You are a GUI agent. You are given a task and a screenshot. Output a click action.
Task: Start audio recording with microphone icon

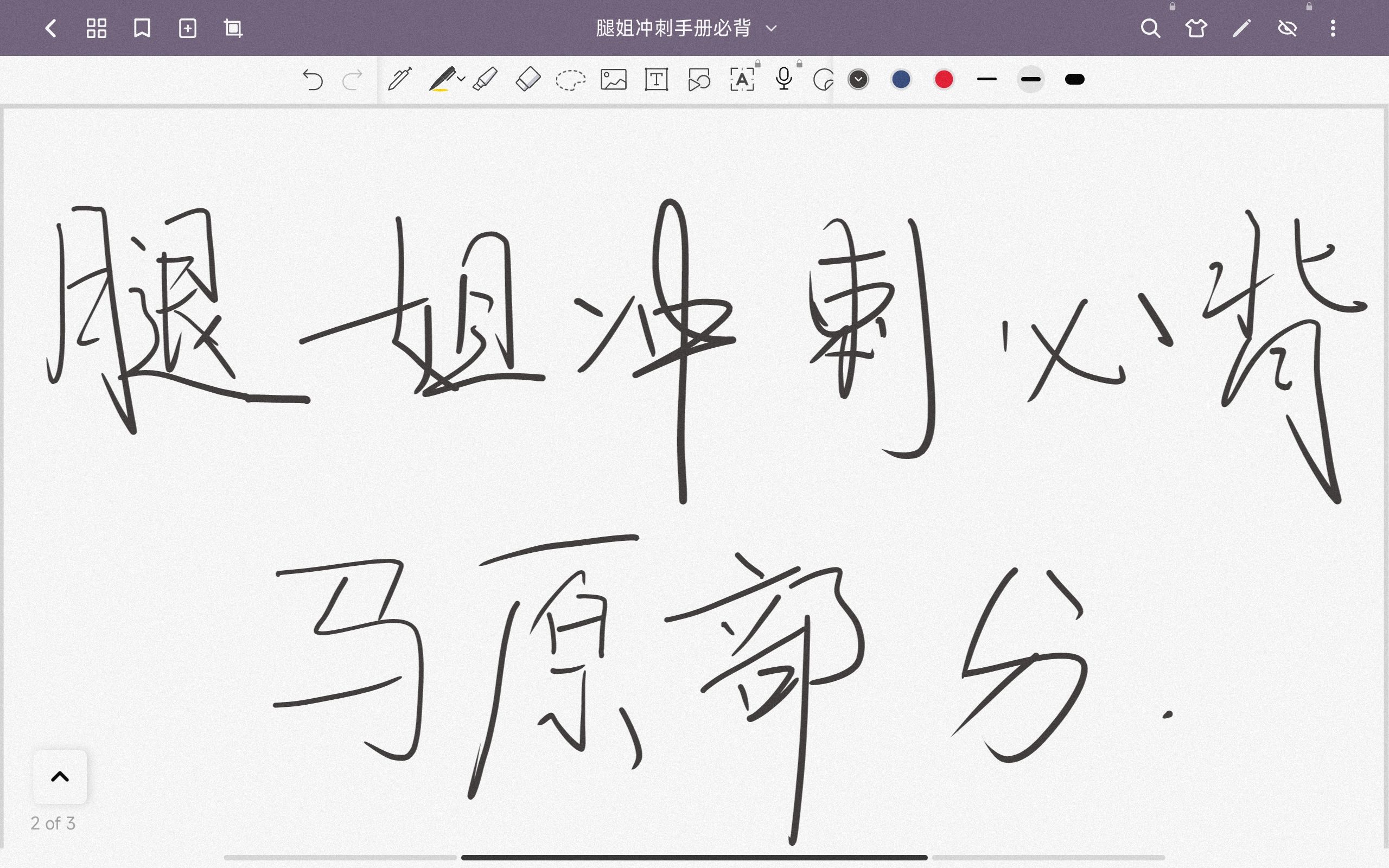coord(784,79)
